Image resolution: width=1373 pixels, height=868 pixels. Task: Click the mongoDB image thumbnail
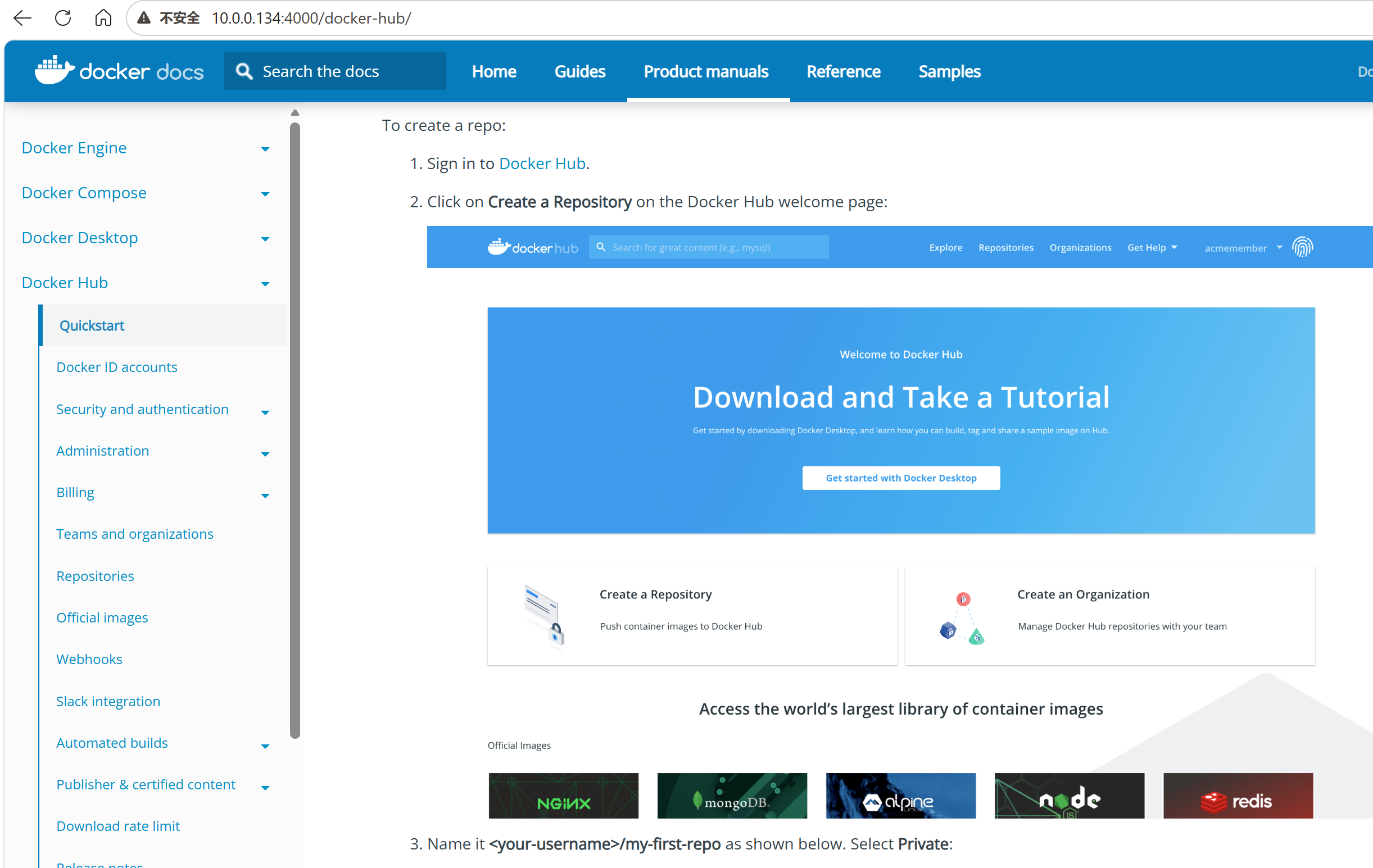coord(732,796)
